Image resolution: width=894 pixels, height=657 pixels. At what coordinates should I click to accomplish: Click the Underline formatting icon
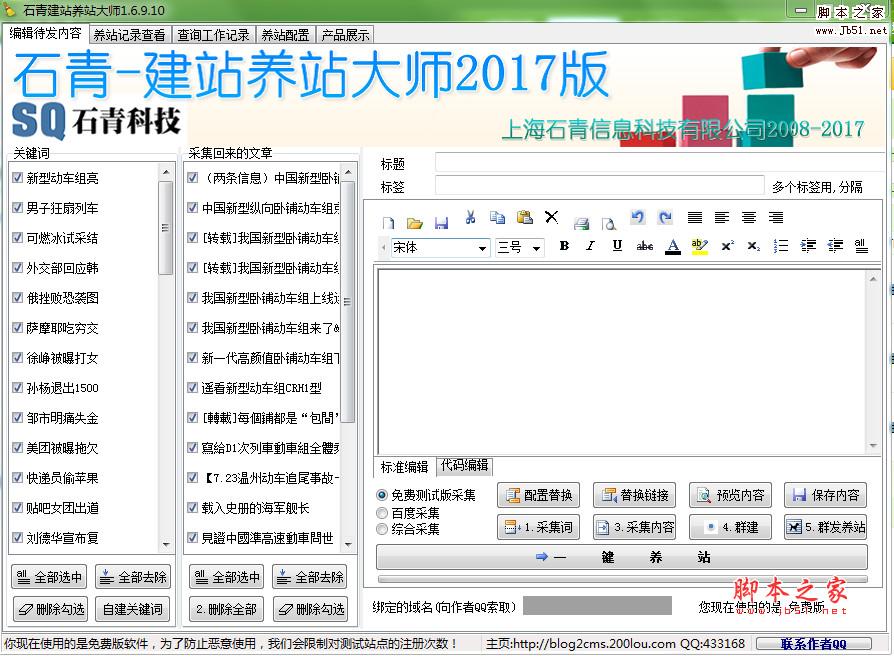[617, 246]
